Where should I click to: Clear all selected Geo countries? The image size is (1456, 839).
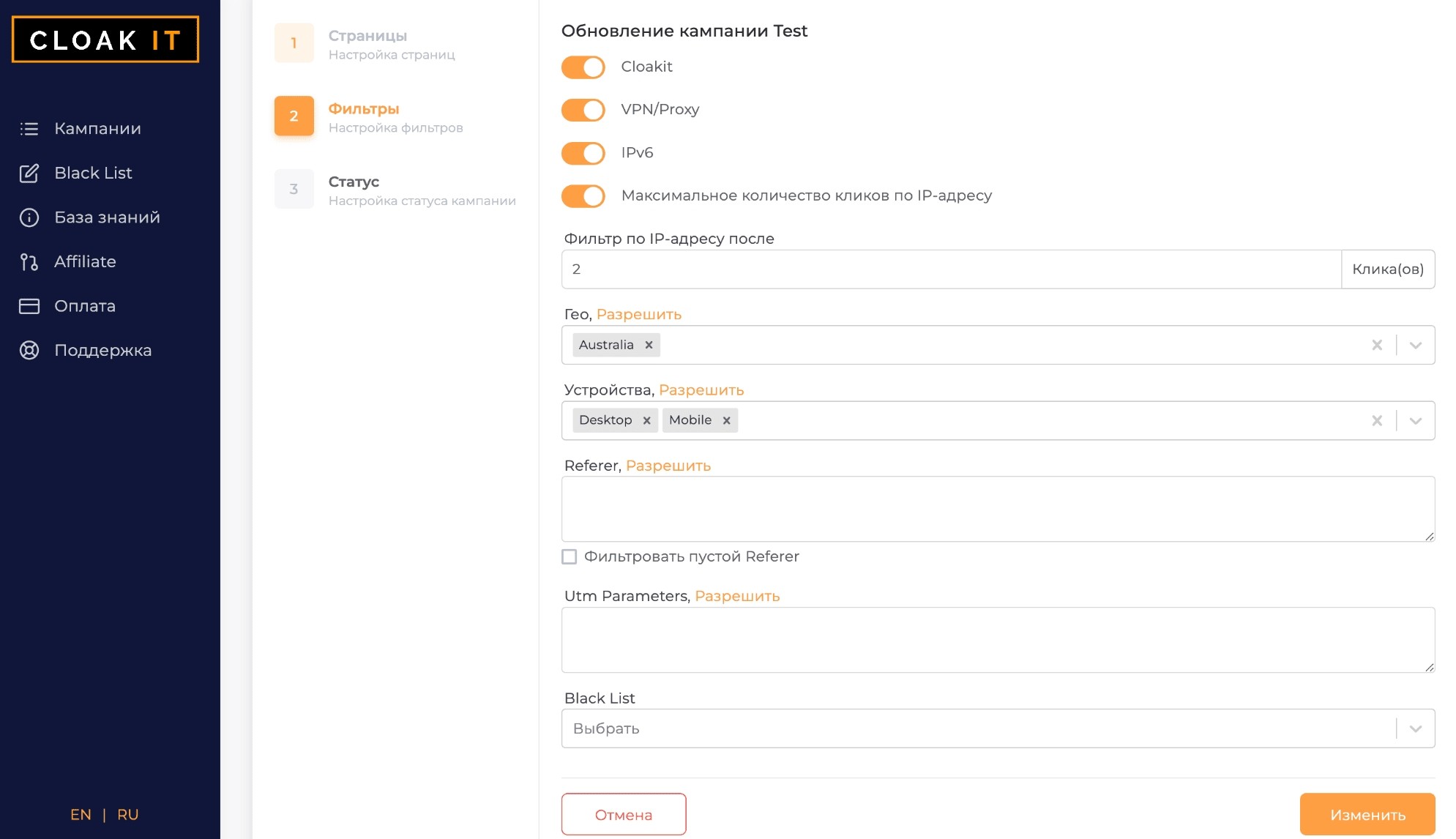point(1377,345)
